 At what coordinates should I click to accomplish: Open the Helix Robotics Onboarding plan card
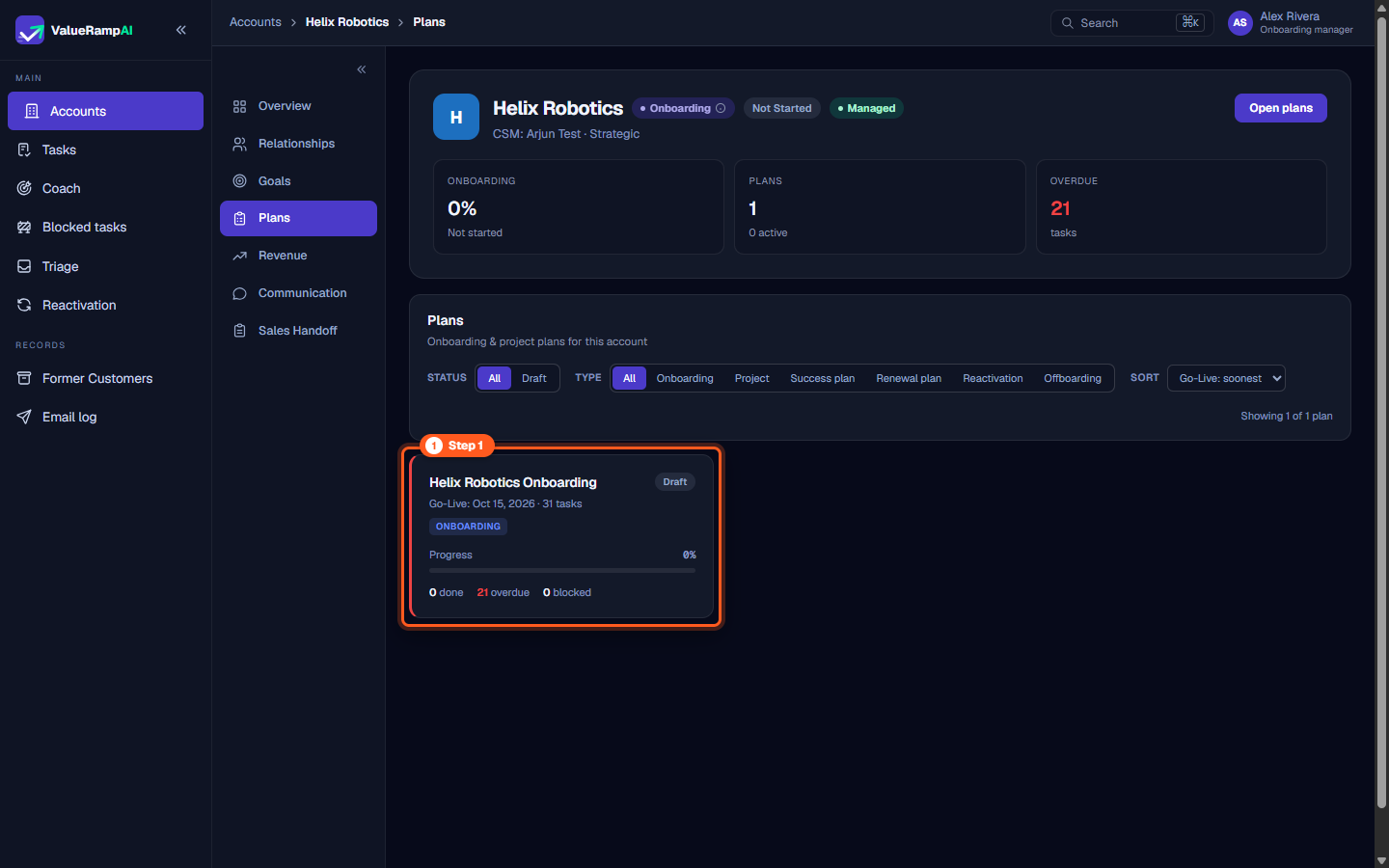click(x=561, y=536)
